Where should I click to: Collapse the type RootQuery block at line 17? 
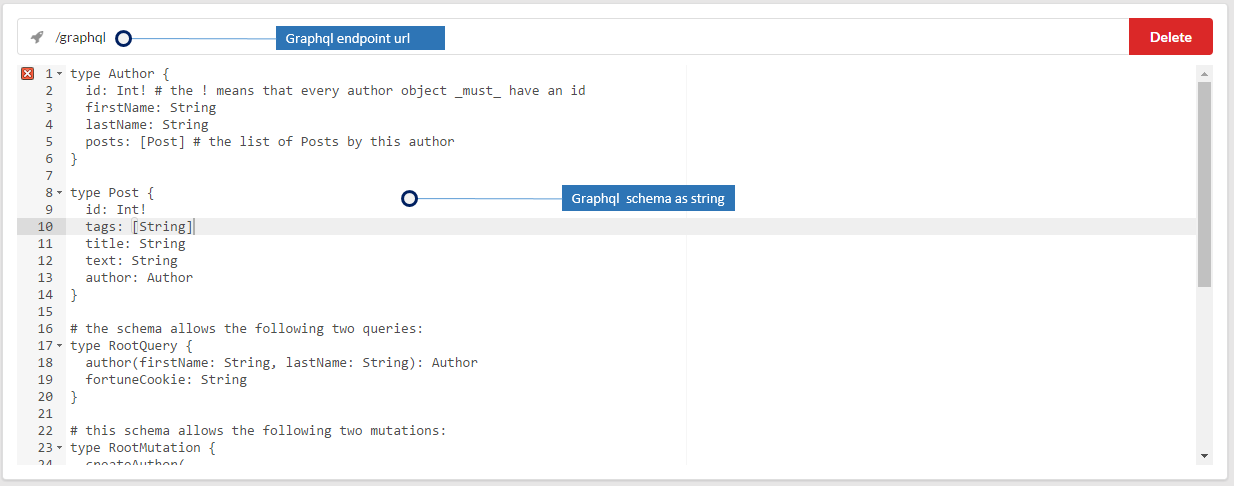[x=60, y=346]
